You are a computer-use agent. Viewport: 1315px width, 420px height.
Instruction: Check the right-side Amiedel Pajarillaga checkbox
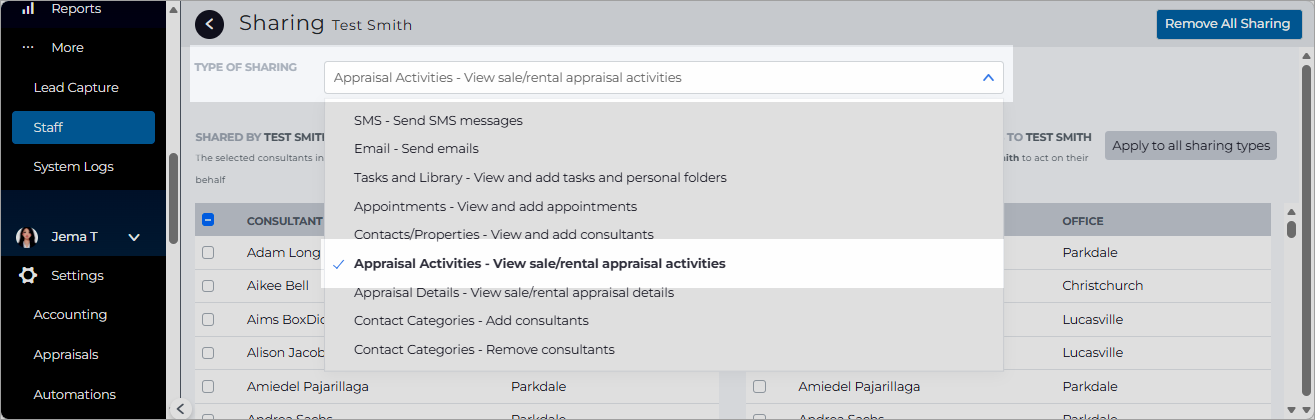(759, 386)
